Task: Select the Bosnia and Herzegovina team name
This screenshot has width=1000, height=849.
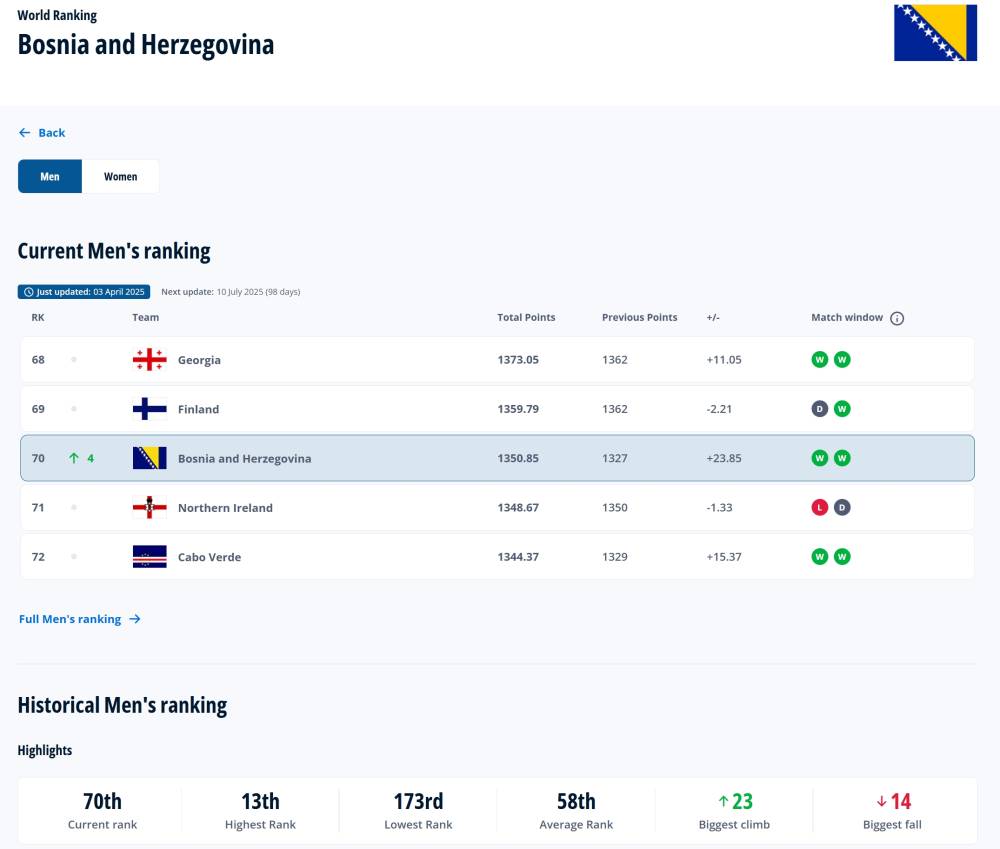Action: coord(244,459)
